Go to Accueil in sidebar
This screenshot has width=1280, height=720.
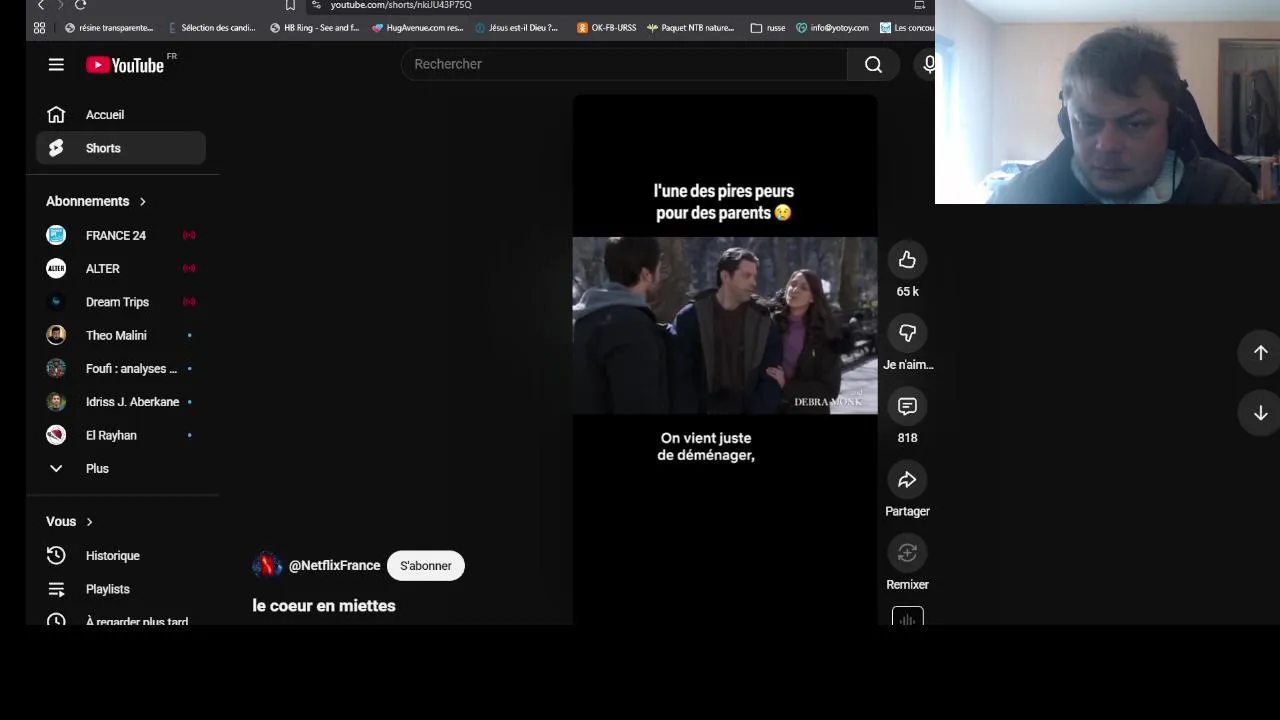pos(121,115)
